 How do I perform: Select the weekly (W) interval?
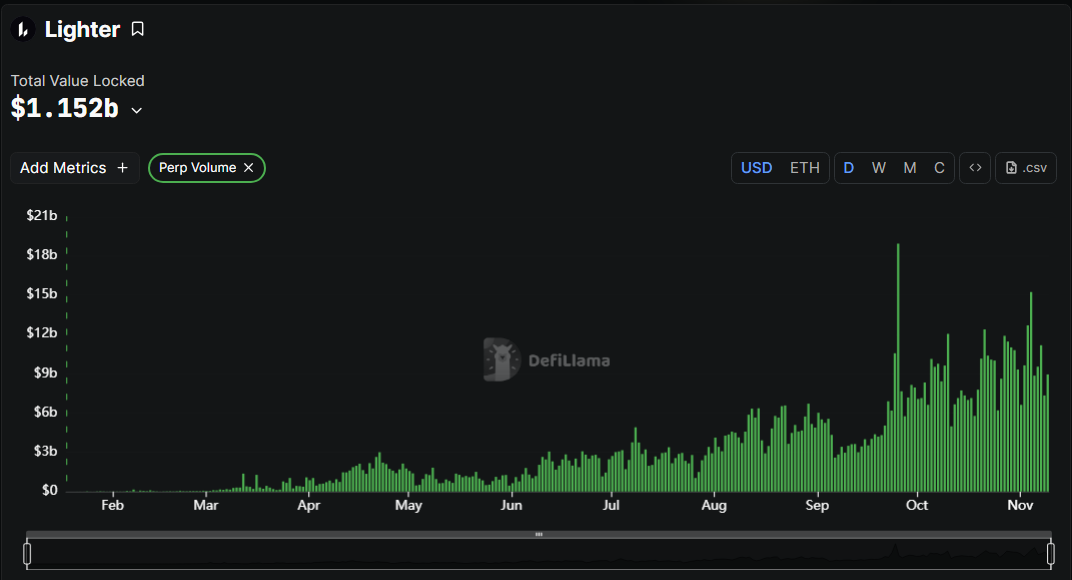pyautogui.click(x=879, y=168)
